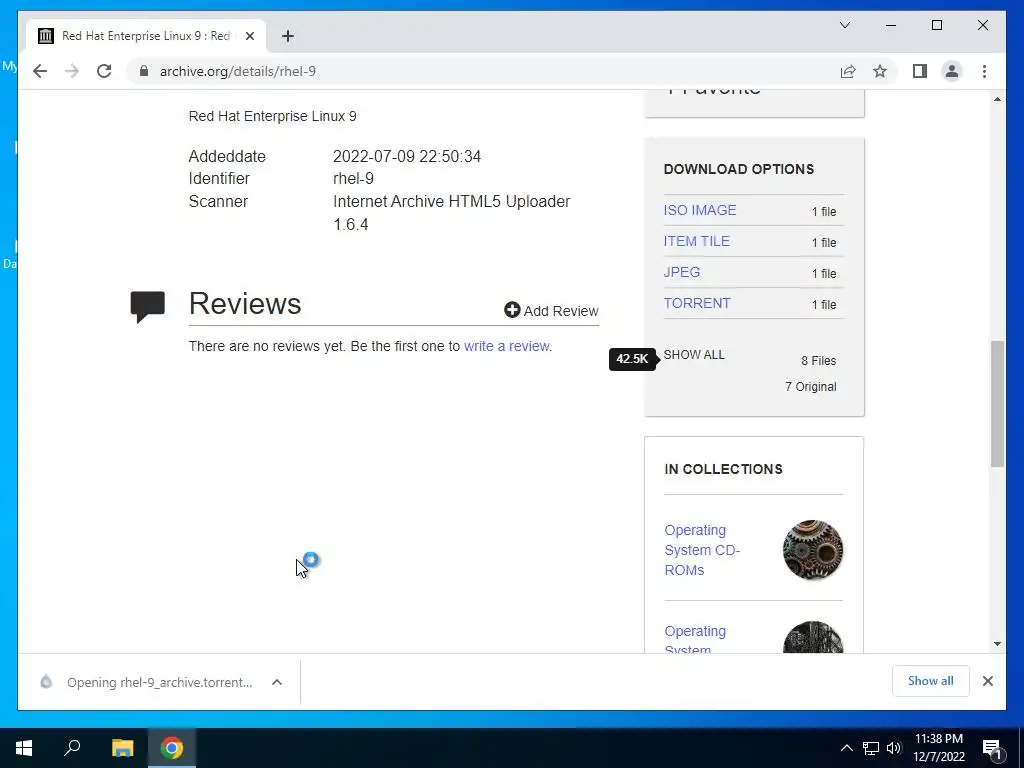Viewport: 1024px width, 768px height.
Task: Go back to the previous page
Action: [x=40, y=71]
